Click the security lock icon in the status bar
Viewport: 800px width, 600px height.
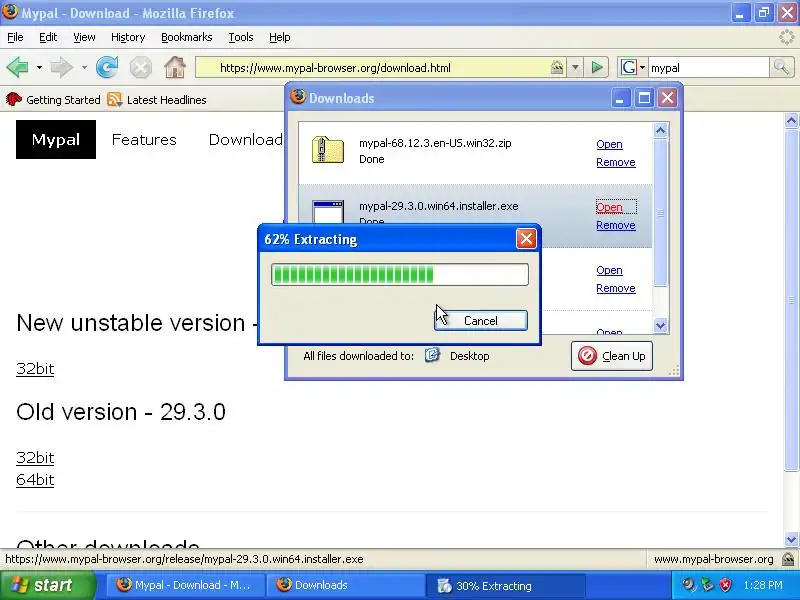(x=788, y=559)
